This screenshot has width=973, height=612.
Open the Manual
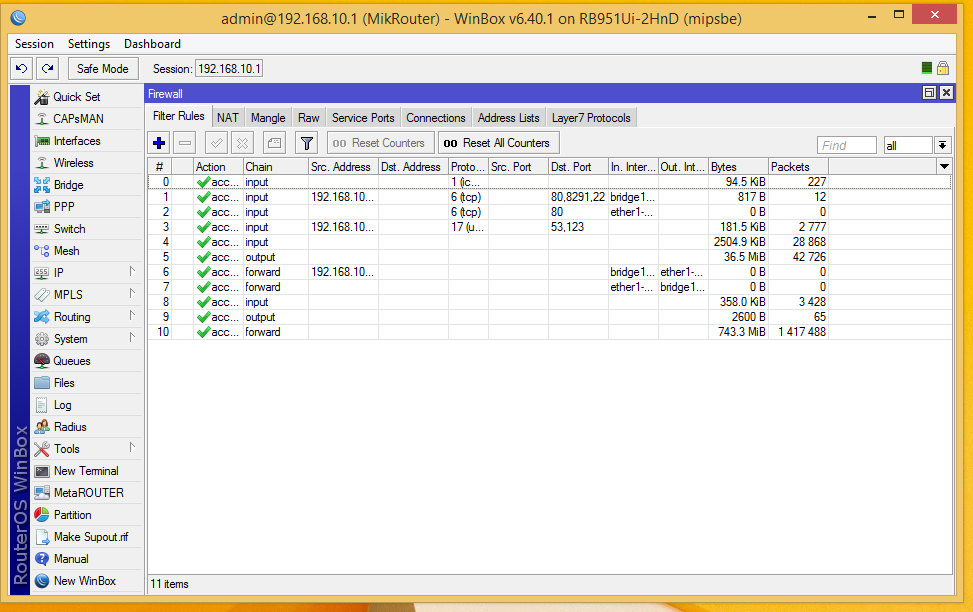[x=87, y=559]
